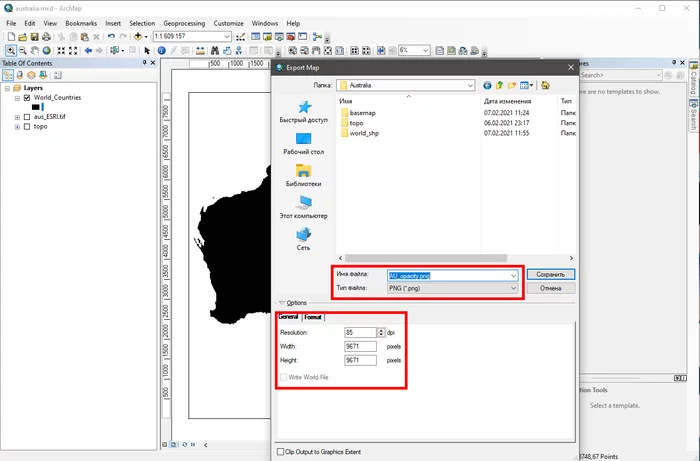
Task: Go up one folder level in Export Map
Action: [x=500, y=85]
